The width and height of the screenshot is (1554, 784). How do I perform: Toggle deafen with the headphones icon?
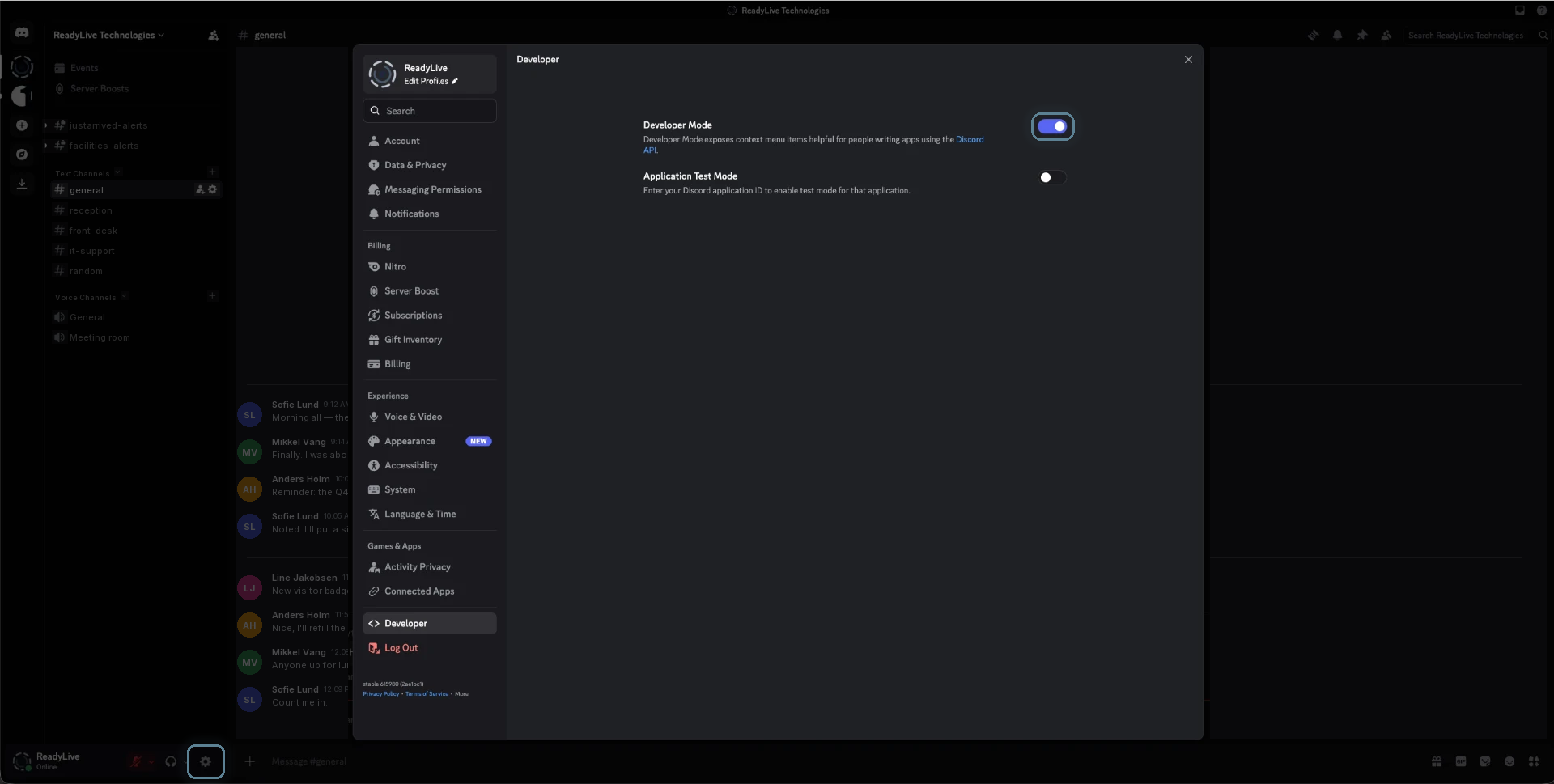tap(171, 761)
